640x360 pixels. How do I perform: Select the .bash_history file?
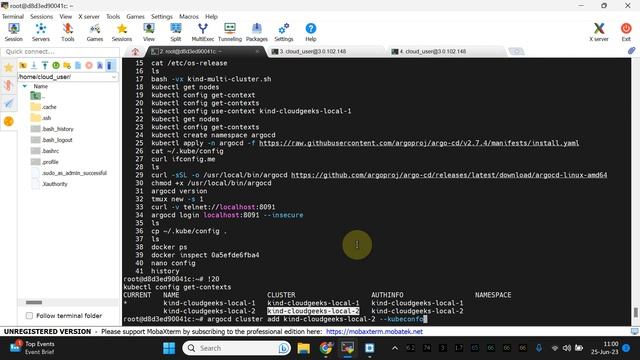pos(52,129)
